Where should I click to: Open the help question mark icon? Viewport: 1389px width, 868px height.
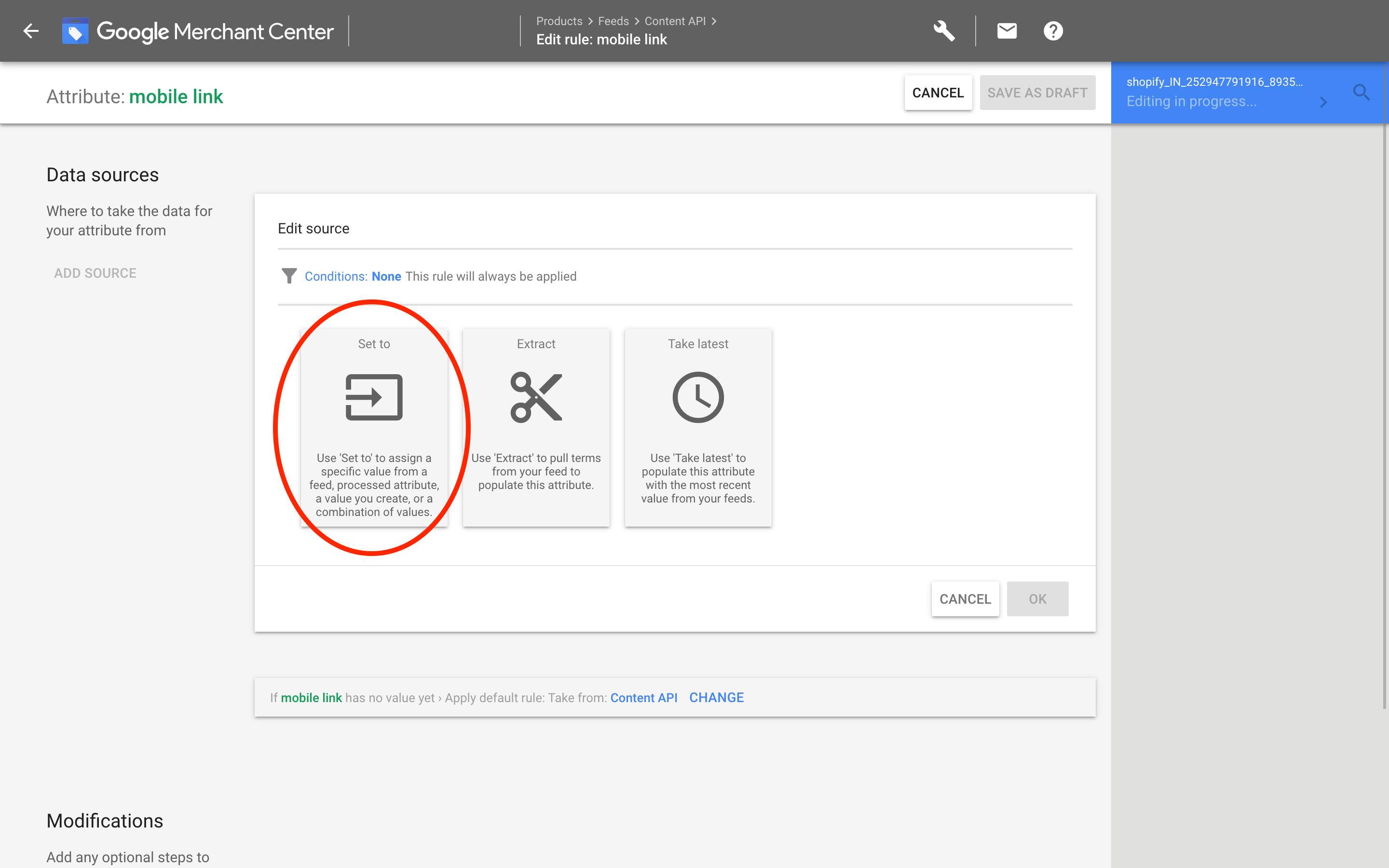coord(1053,31)
